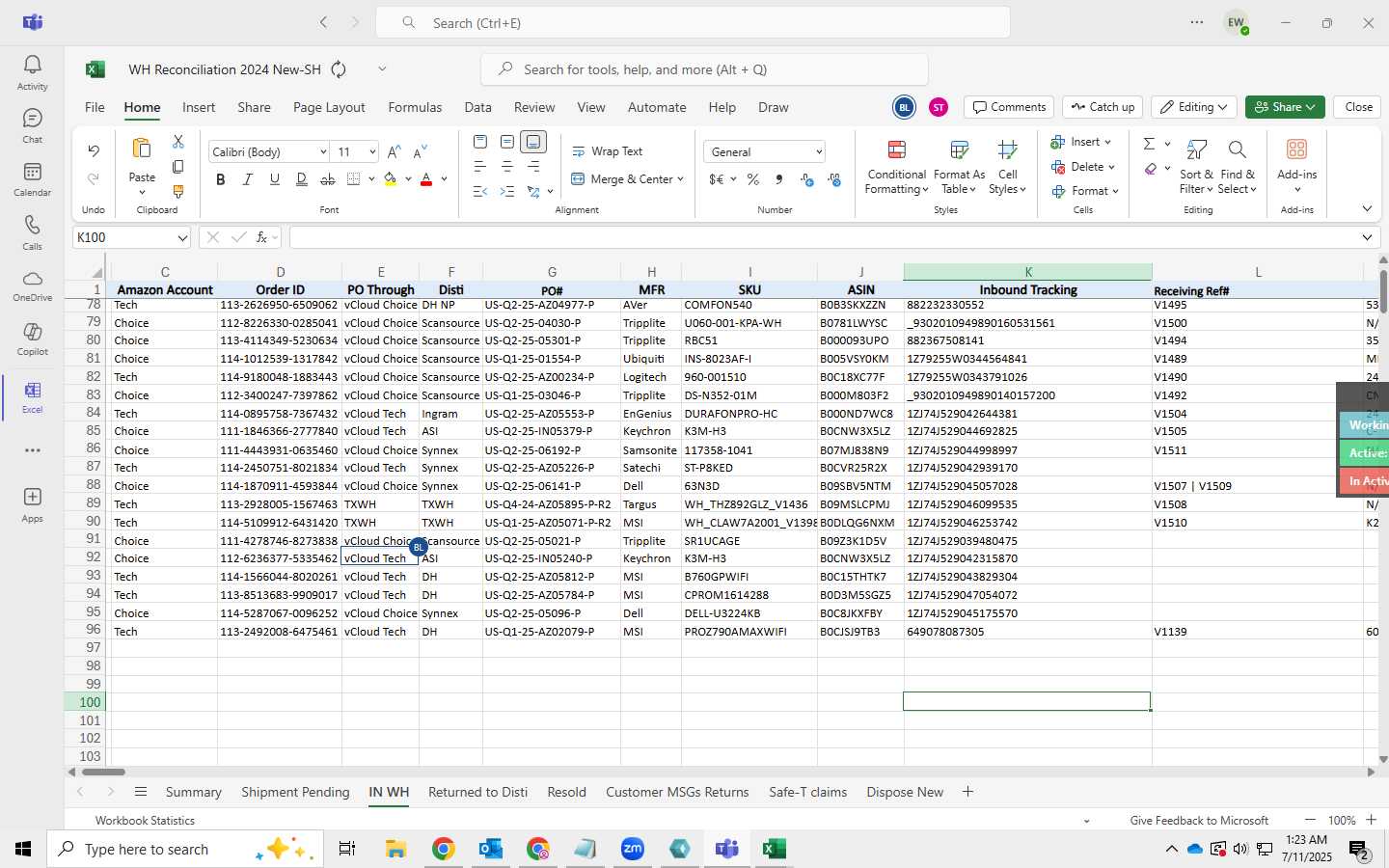
Task: Open the Insert ribbon tab
Action: click(x=199, y=107)
